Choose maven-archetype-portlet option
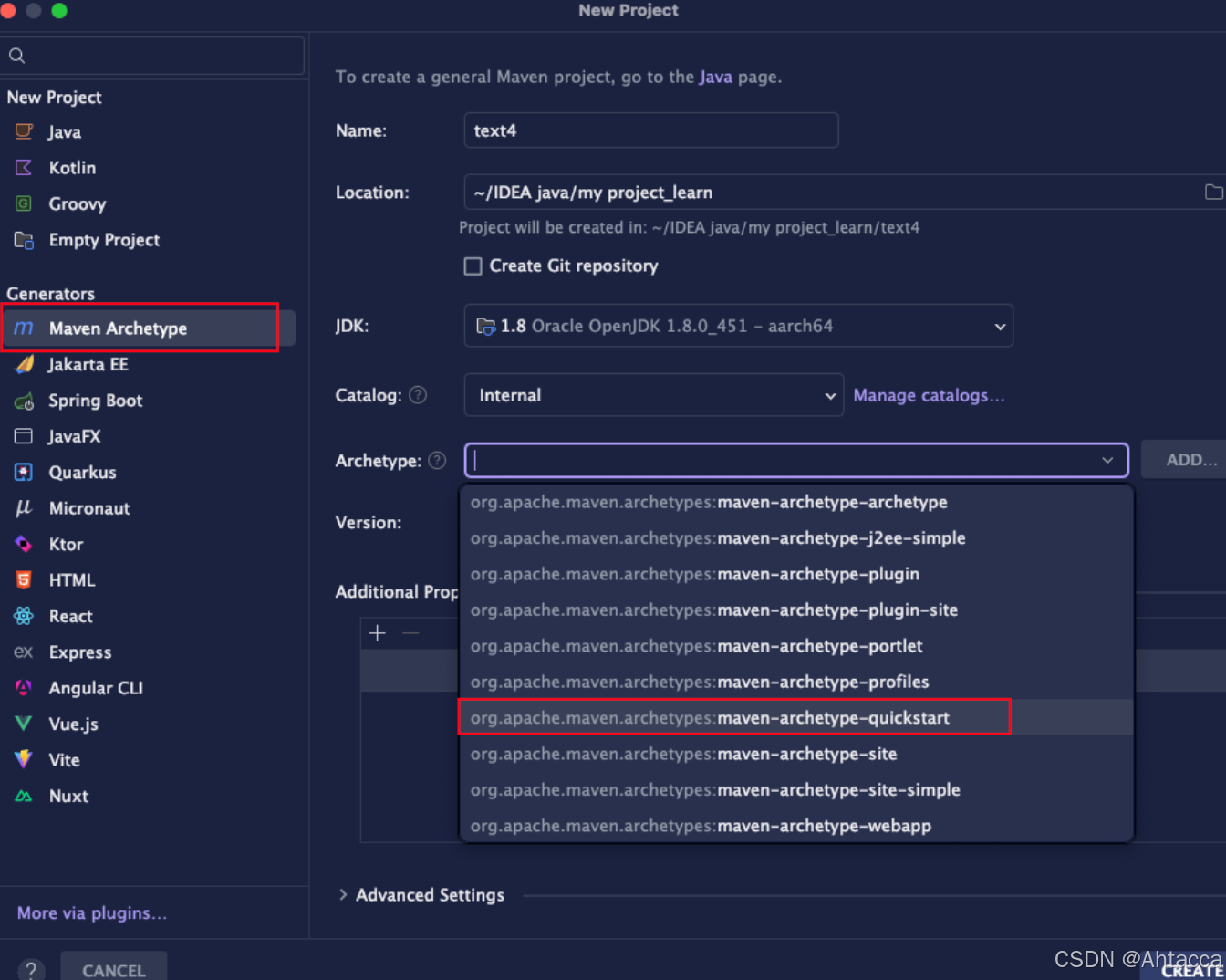This screenshot has width=1226, height=980. 796,646
